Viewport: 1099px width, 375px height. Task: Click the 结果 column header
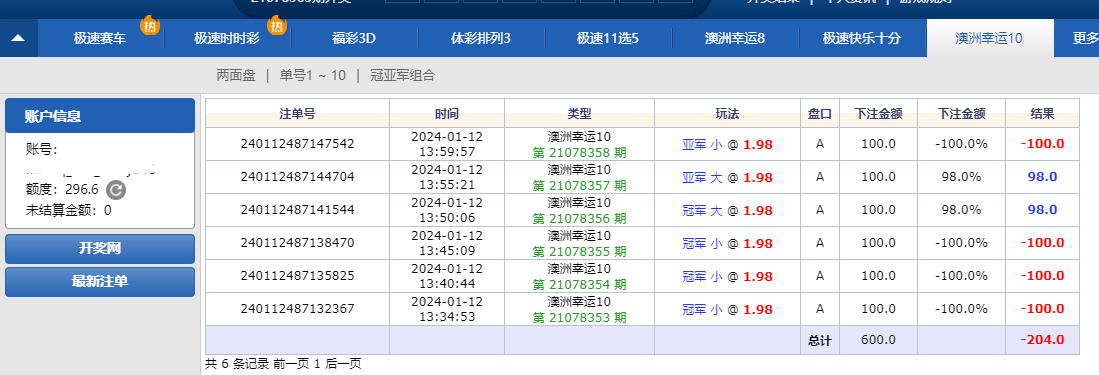(x=1042, y=114)
